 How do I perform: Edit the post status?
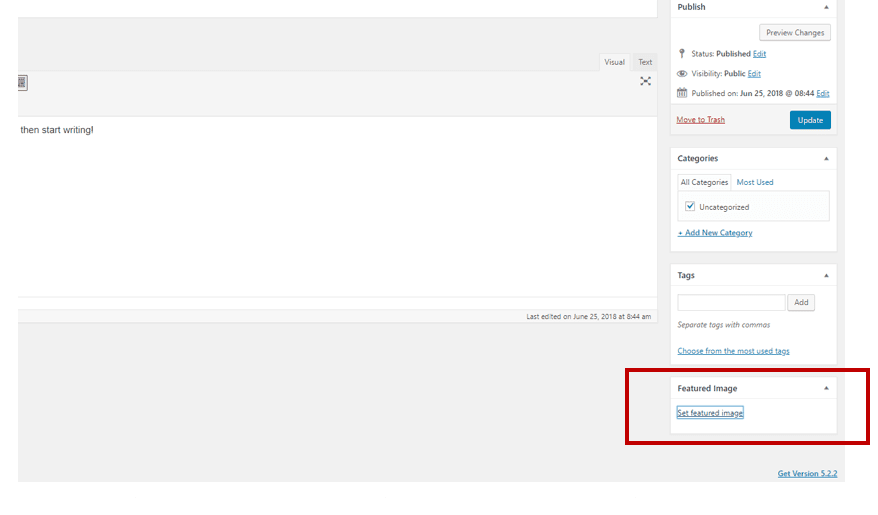click(x=759, y=54)
